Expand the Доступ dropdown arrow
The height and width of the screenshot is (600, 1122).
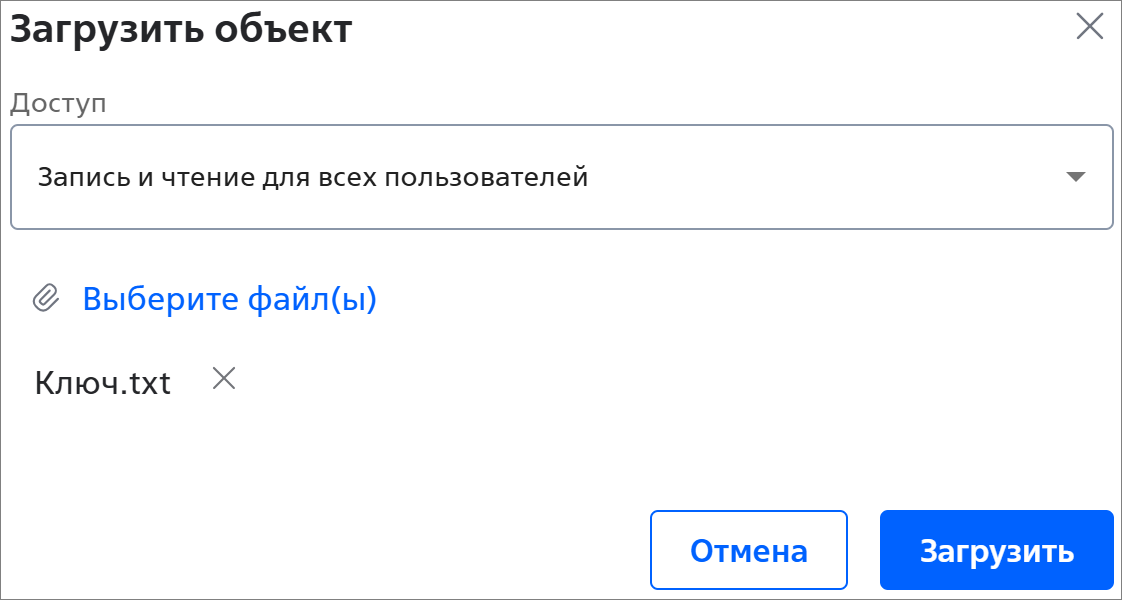pos(1075,177)
